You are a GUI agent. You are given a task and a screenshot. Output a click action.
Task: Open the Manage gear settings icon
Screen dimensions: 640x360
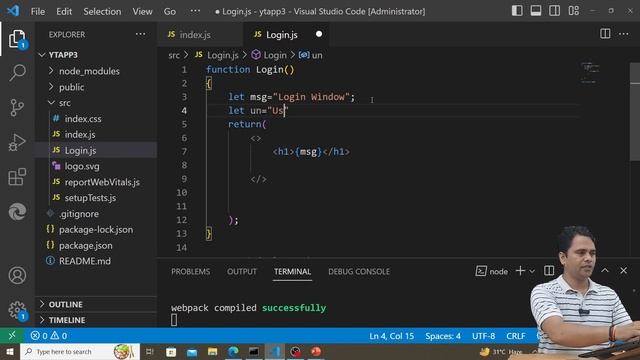(17, 310)
